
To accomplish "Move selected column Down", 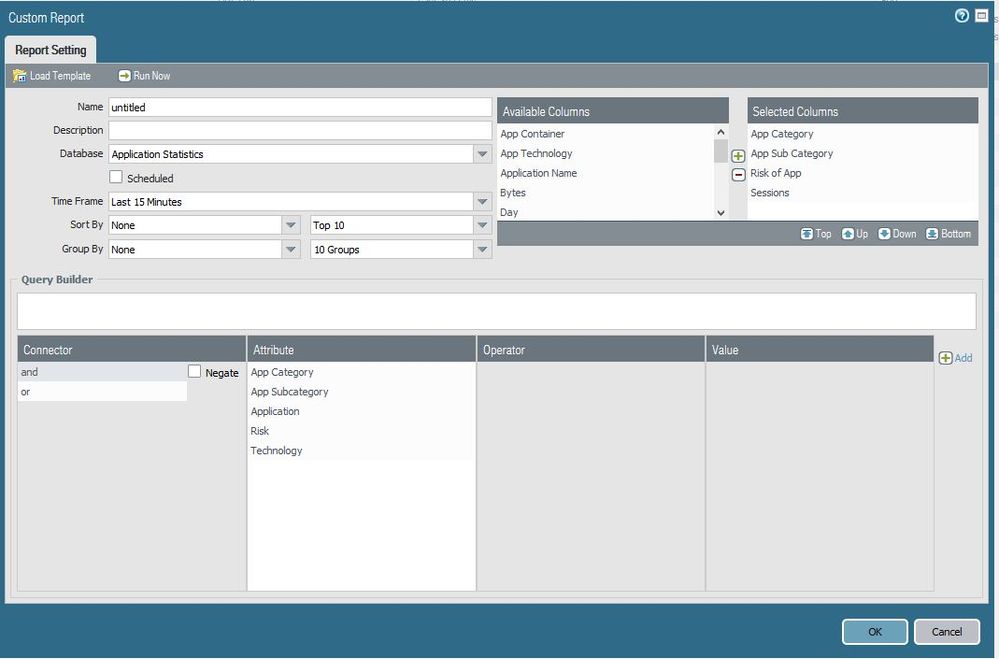I will [x=897, y=234].
